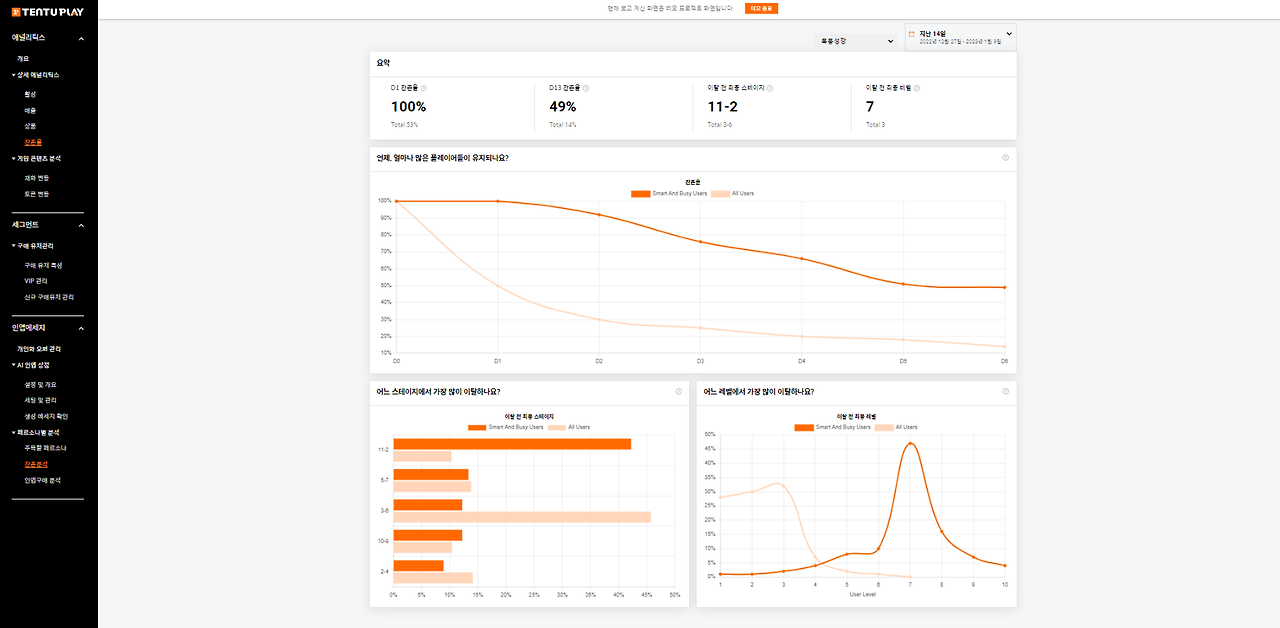Click info icon on retention curve card

pyautogui.click(x=1006, y=157)
